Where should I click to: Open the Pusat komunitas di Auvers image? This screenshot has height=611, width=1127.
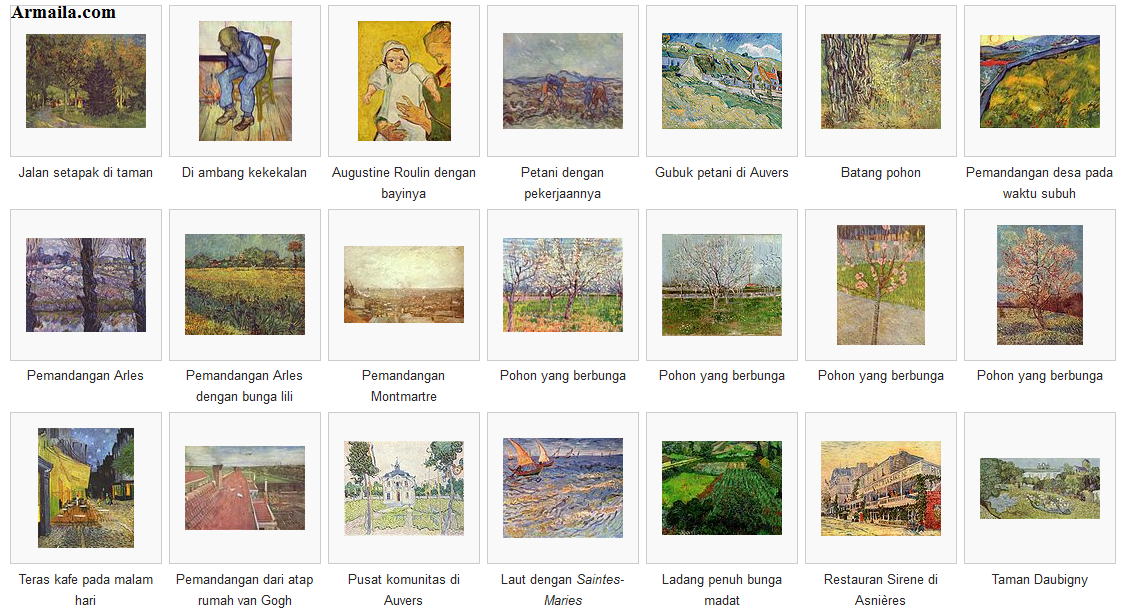(404, 488)
